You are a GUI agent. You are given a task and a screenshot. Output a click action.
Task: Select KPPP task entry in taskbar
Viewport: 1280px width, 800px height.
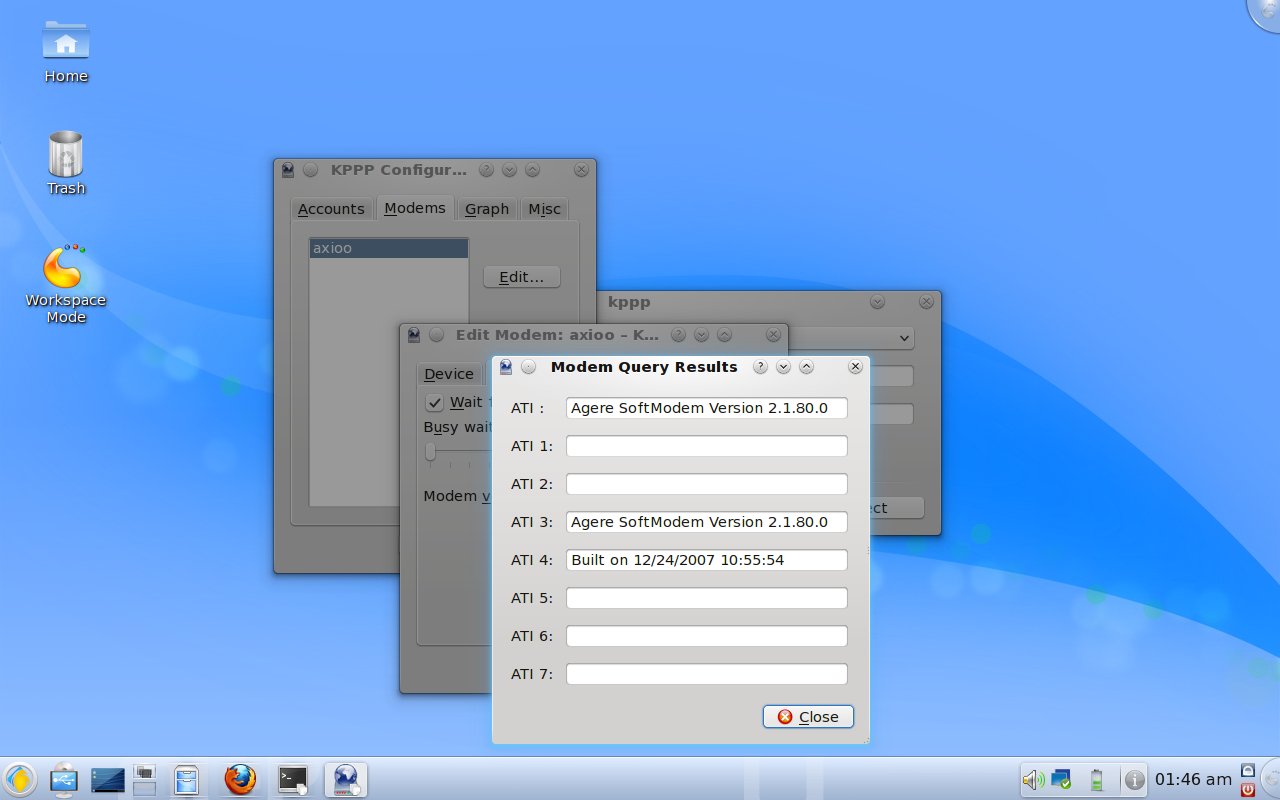click(x=346, y=779)
